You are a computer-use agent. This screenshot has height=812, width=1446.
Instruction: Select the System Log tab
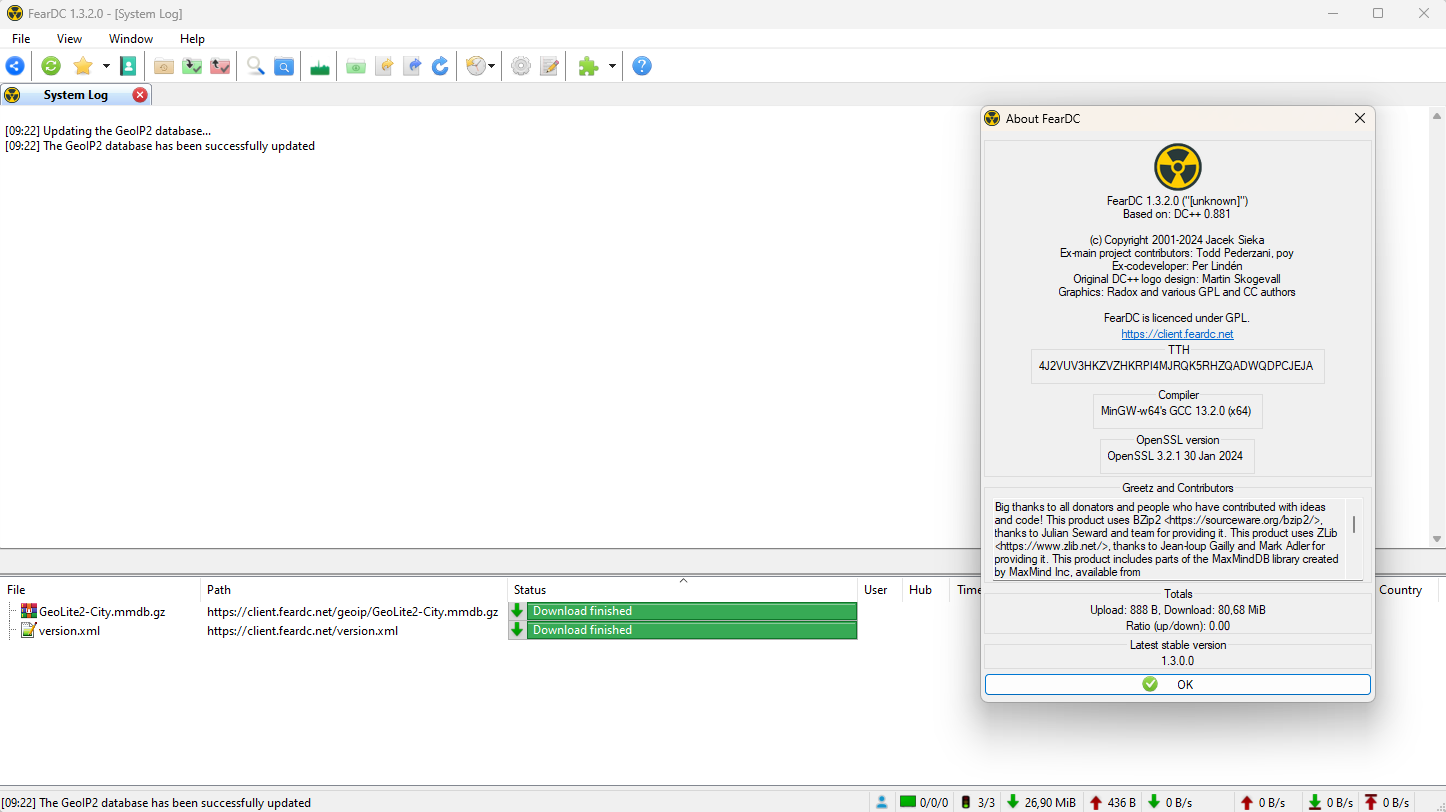pyautogui.click(x=76, y=95)
